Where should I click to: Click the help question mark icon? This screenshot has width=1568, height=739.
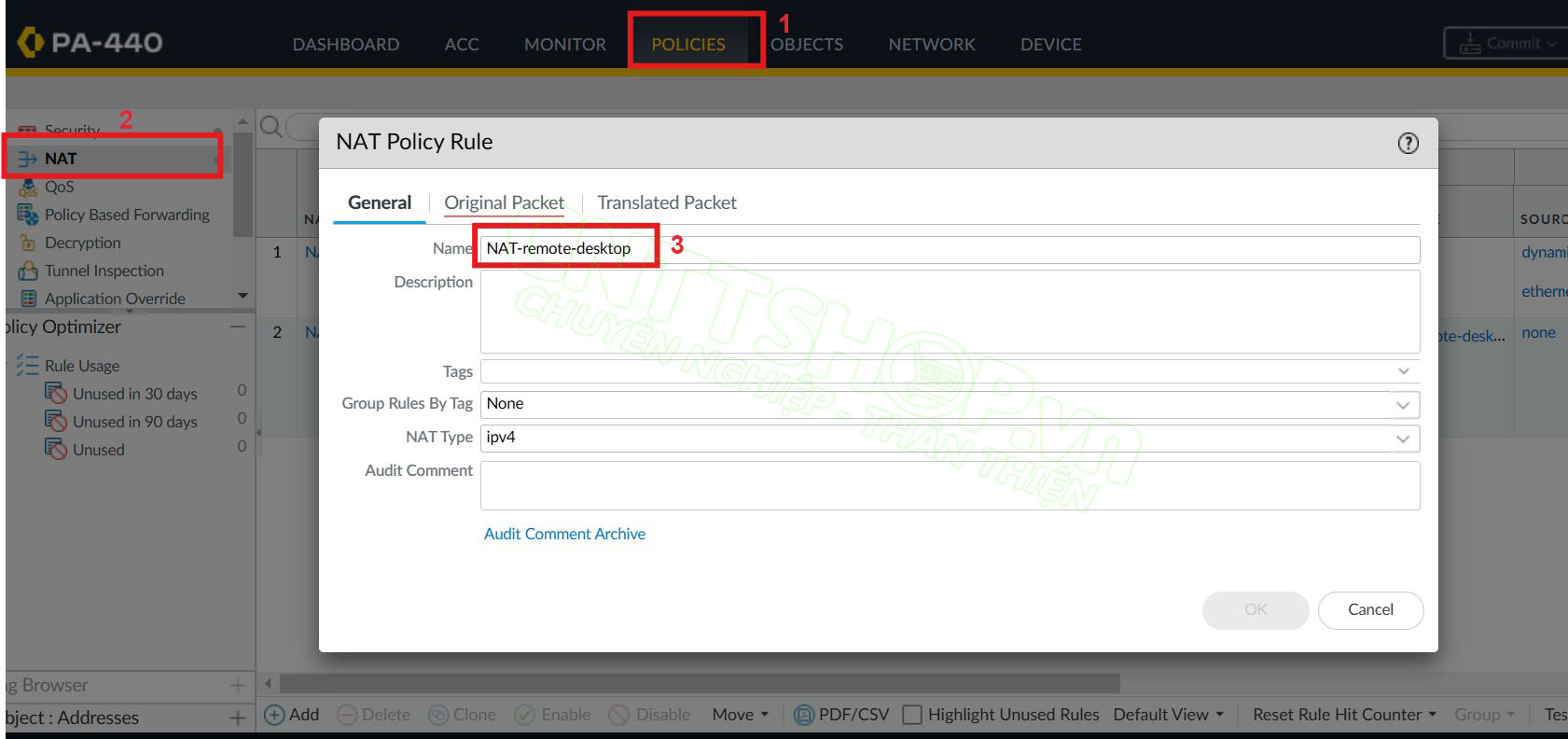click(x=1408, y=143)
